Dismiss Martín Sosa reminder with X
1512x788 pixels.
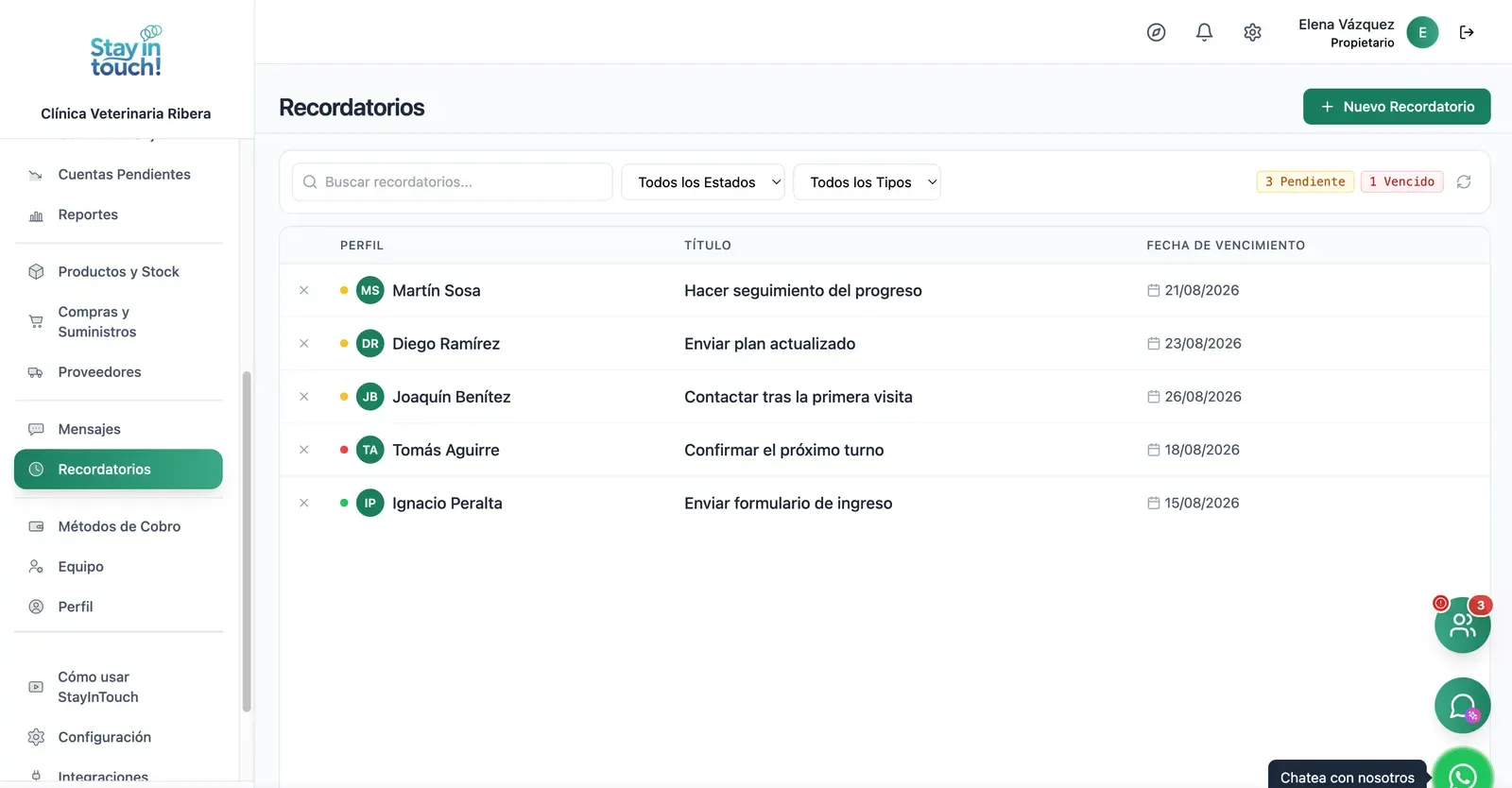coord(304,290)
